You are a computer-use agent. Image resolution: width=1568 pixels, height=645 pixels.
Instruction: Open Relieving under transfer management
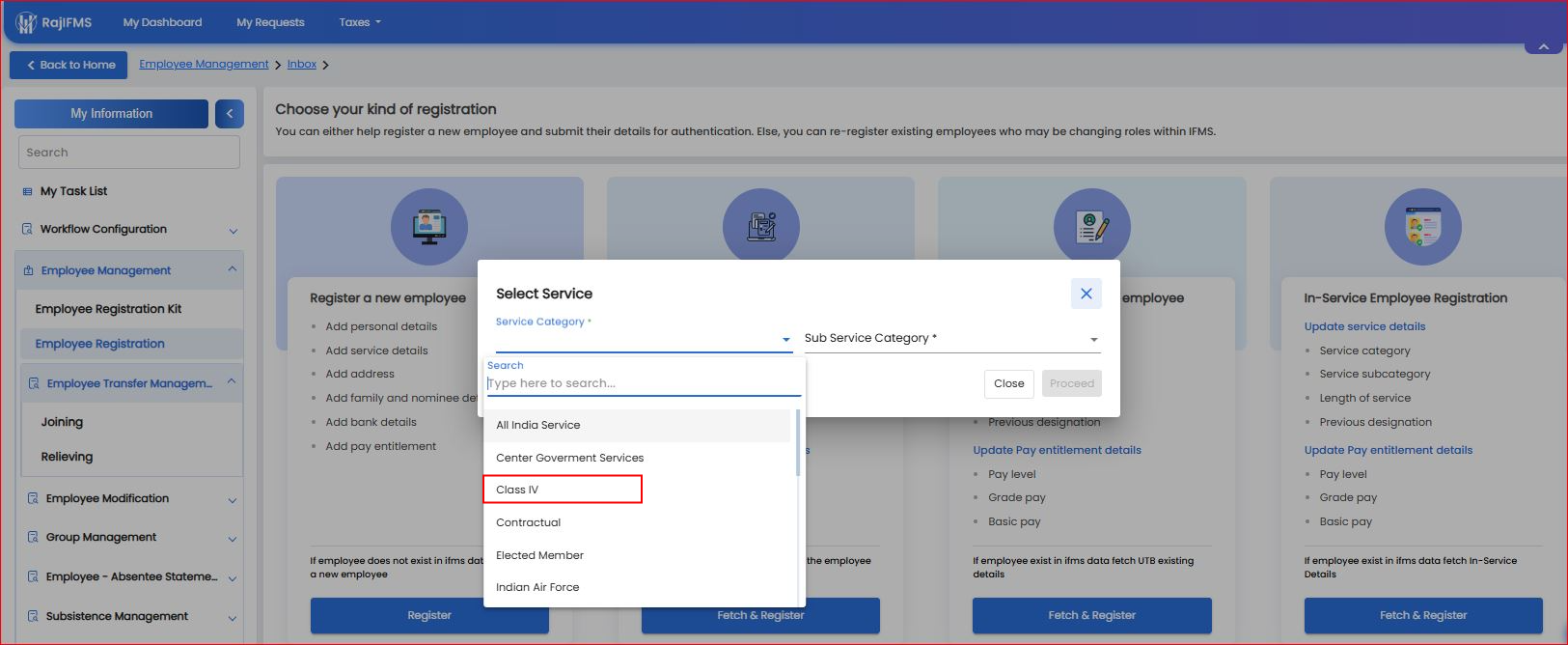tap(67, 457)
